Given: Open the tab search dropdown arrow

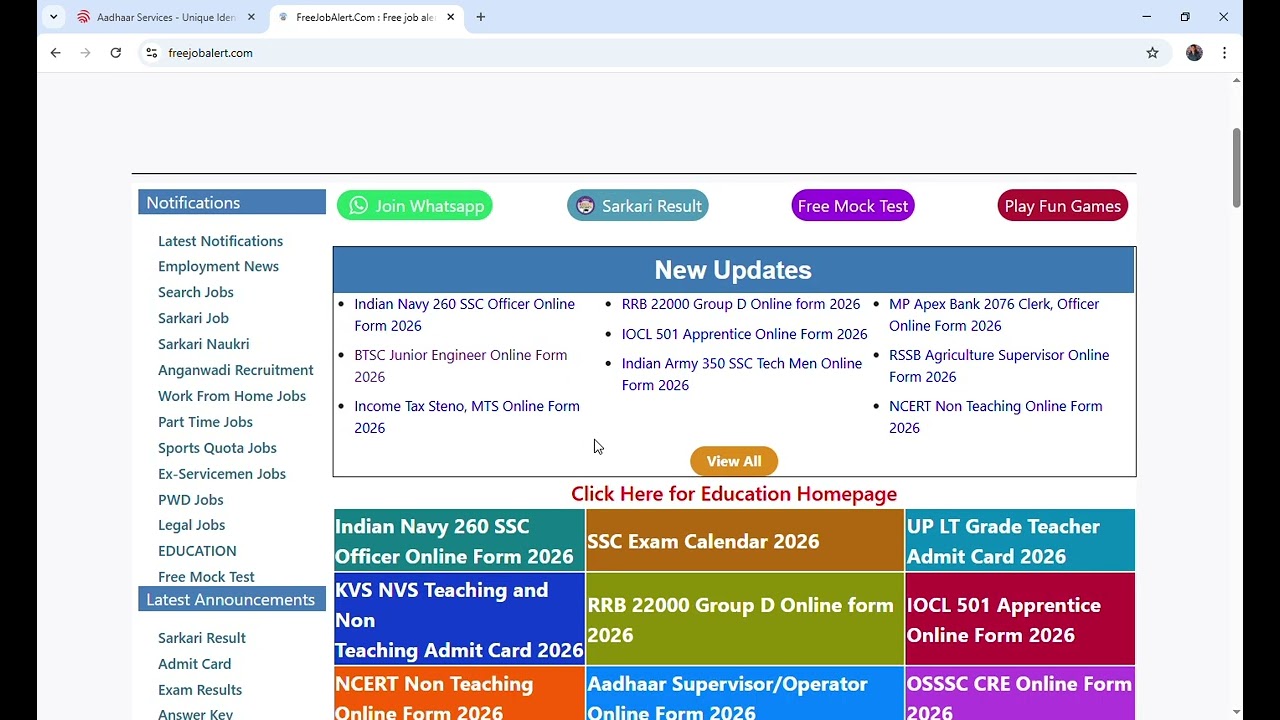Looking at the screenshot, I should click(x=54, y=17).
